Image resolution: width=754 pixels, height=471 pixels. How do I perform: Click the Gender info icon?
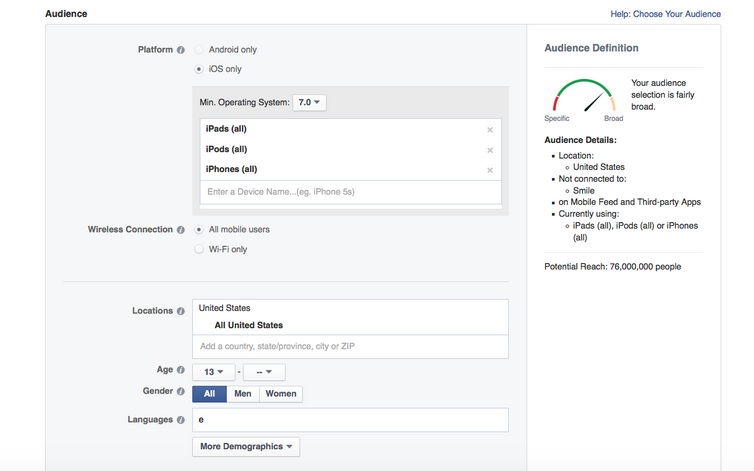tap(181, 392)
